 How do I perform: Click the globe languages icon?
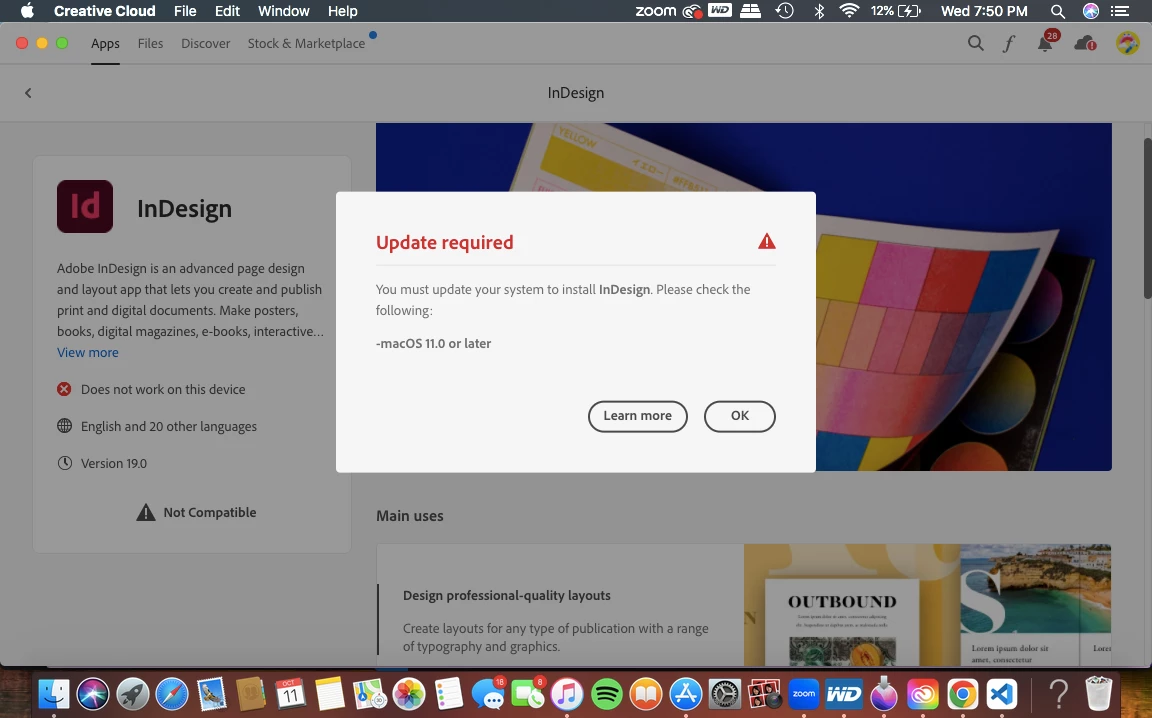65,426
